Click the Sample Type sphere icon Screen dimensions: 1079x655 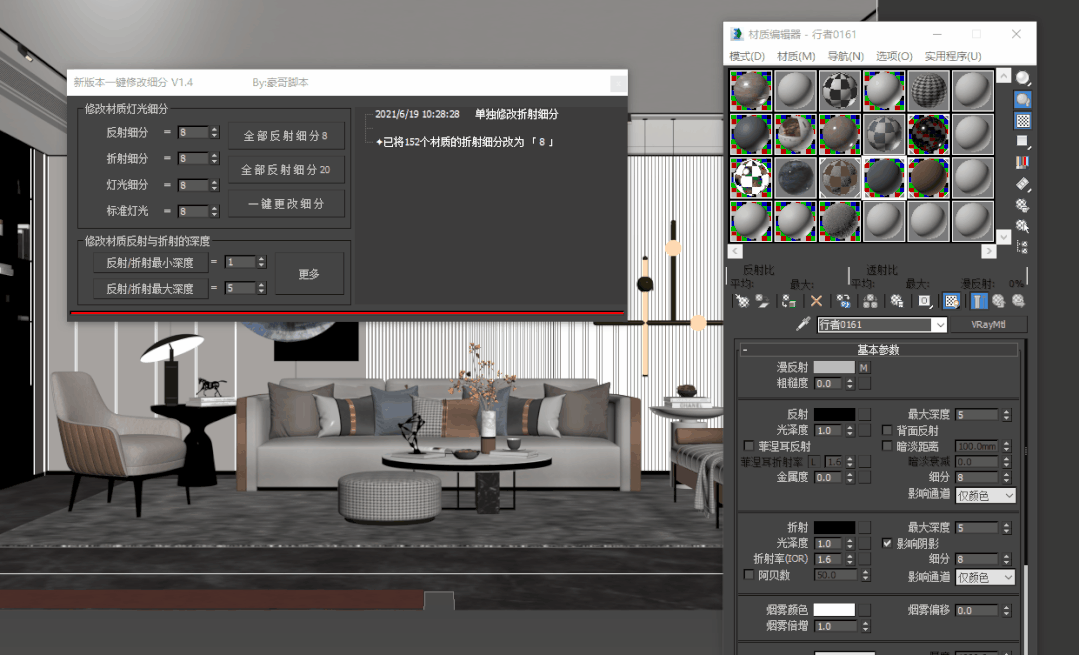coord(1023,78)
